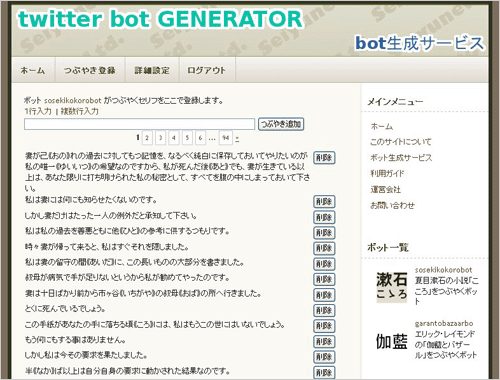Switch to 複数行入力 mode
Image resolution: width=500 pixels, height=380 pixels.
79,111
